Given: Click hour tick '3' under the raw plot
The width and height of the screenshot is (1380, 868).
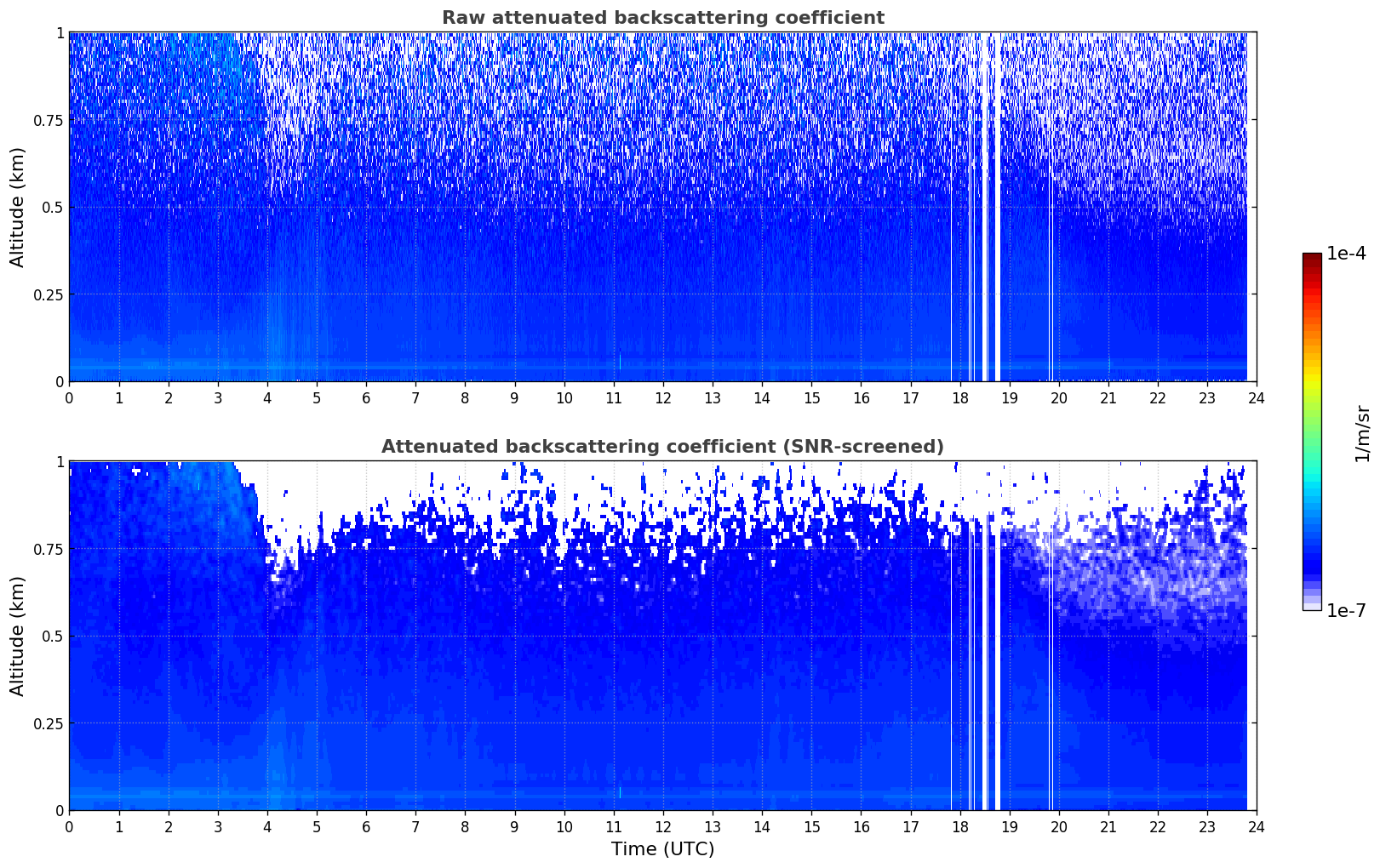Looking at the screenshot, I should 218,397.
